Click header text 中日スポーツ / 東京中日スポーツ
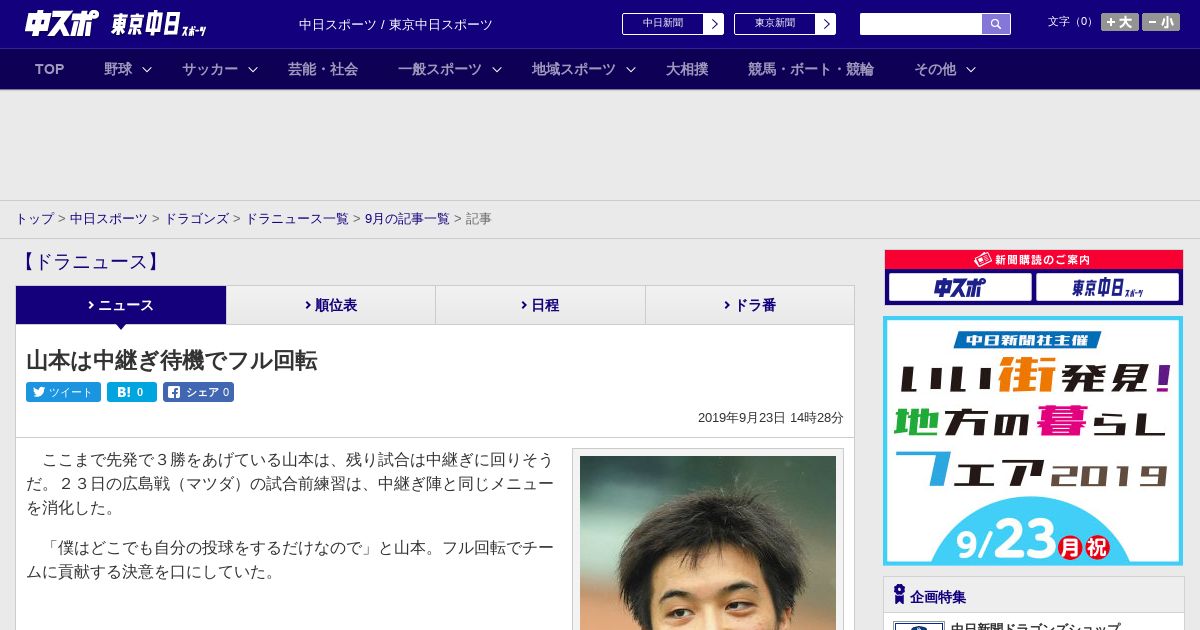The image size is (1200, 630). point(396,25)
